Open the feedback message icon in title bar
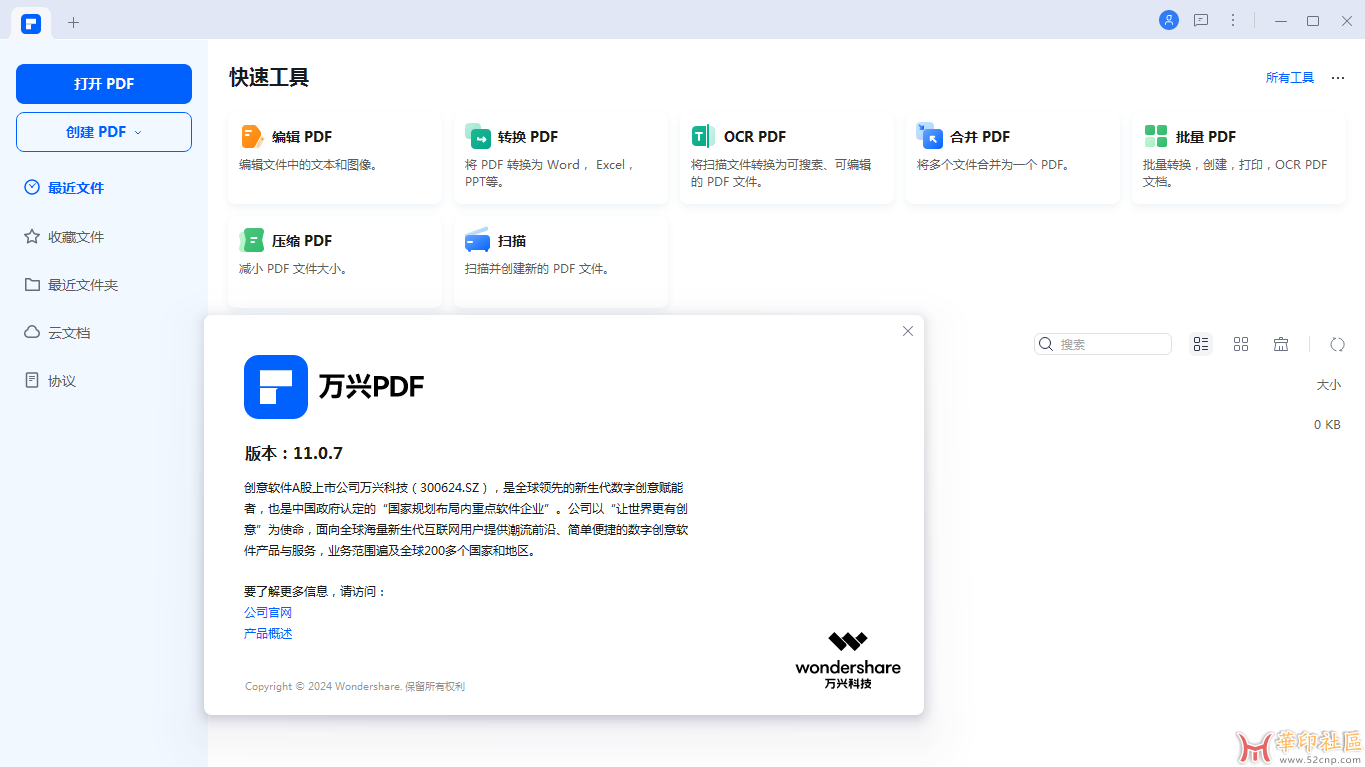This screenshot has height=767, width=1365. (1201, 20)
